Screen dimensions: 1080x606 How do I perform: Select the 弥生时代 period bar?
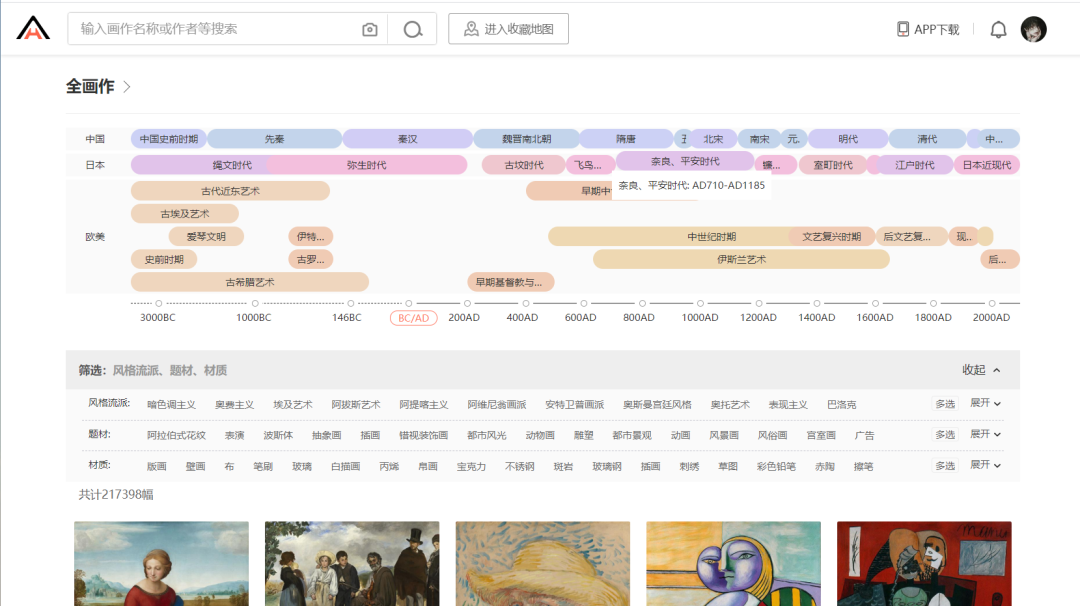click(x=366, y=165)
